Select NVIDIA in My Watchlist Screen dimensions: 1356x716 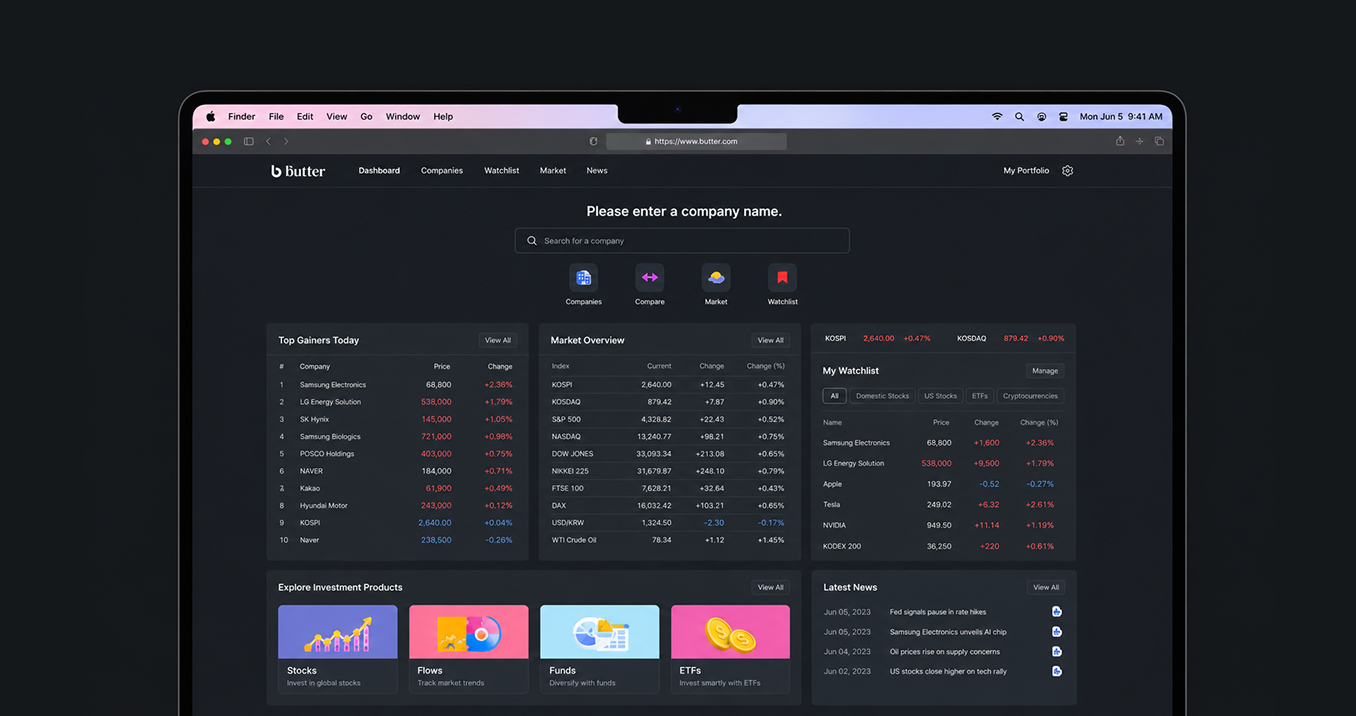943,525
